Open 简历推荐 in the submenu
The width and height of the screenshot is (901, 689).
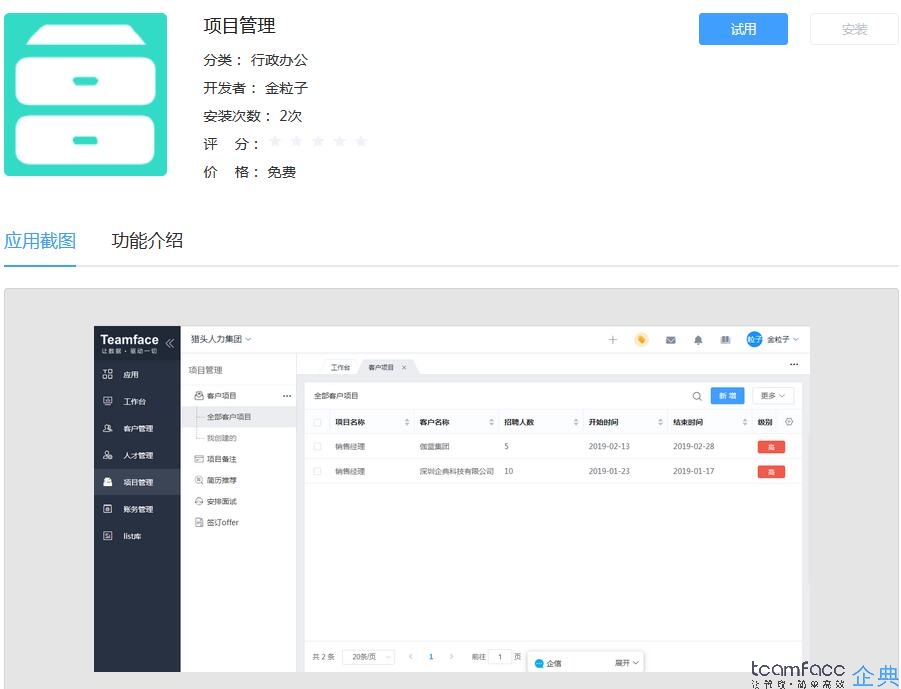tap(221, 480)
